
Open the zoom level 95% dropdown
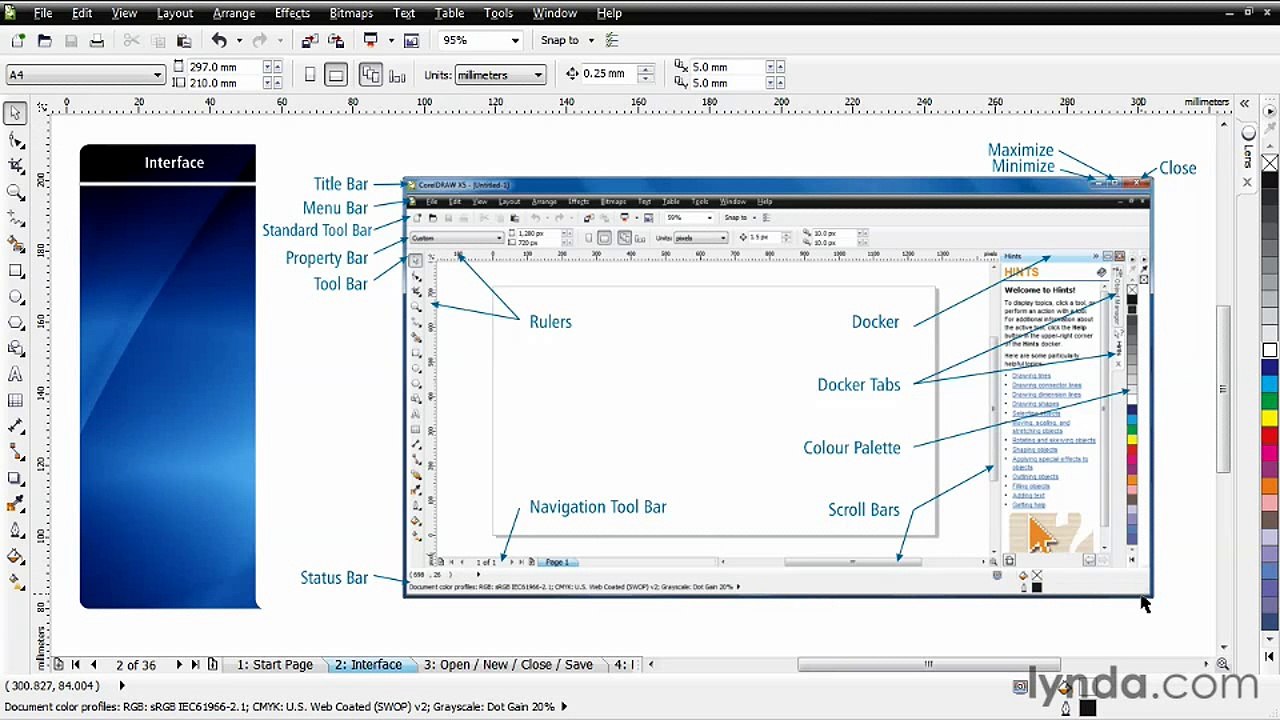click(x=515, y=40)
